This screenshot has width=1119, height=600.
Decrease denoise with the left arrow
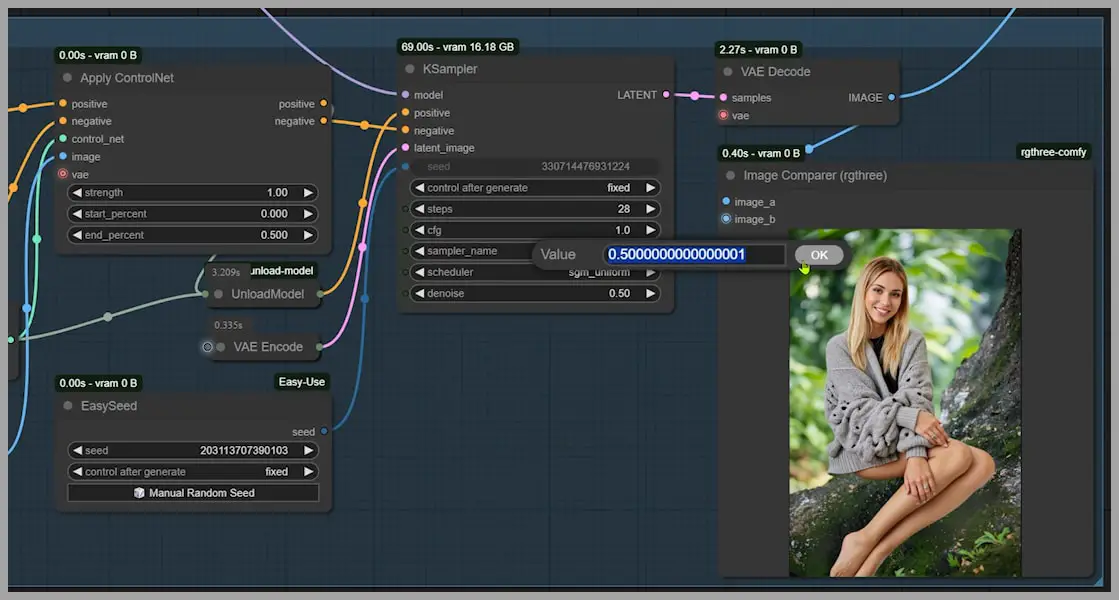tap(420, 293)
